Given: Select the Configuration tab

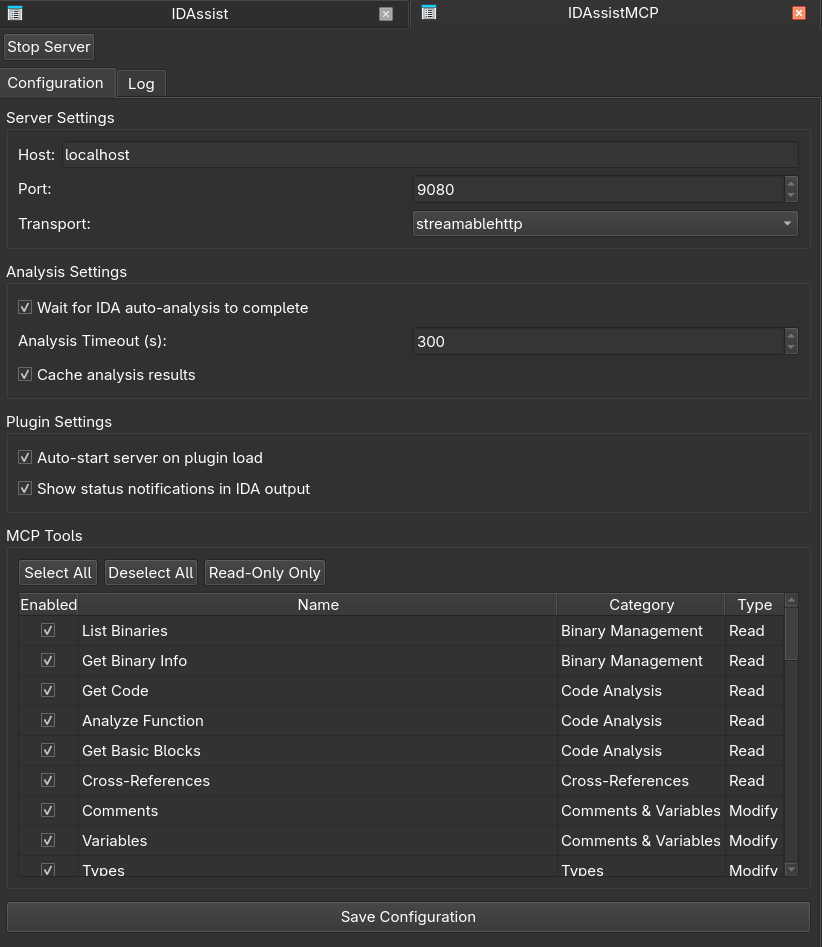Looking at the screenshot, I should click(x=56, y=82).
